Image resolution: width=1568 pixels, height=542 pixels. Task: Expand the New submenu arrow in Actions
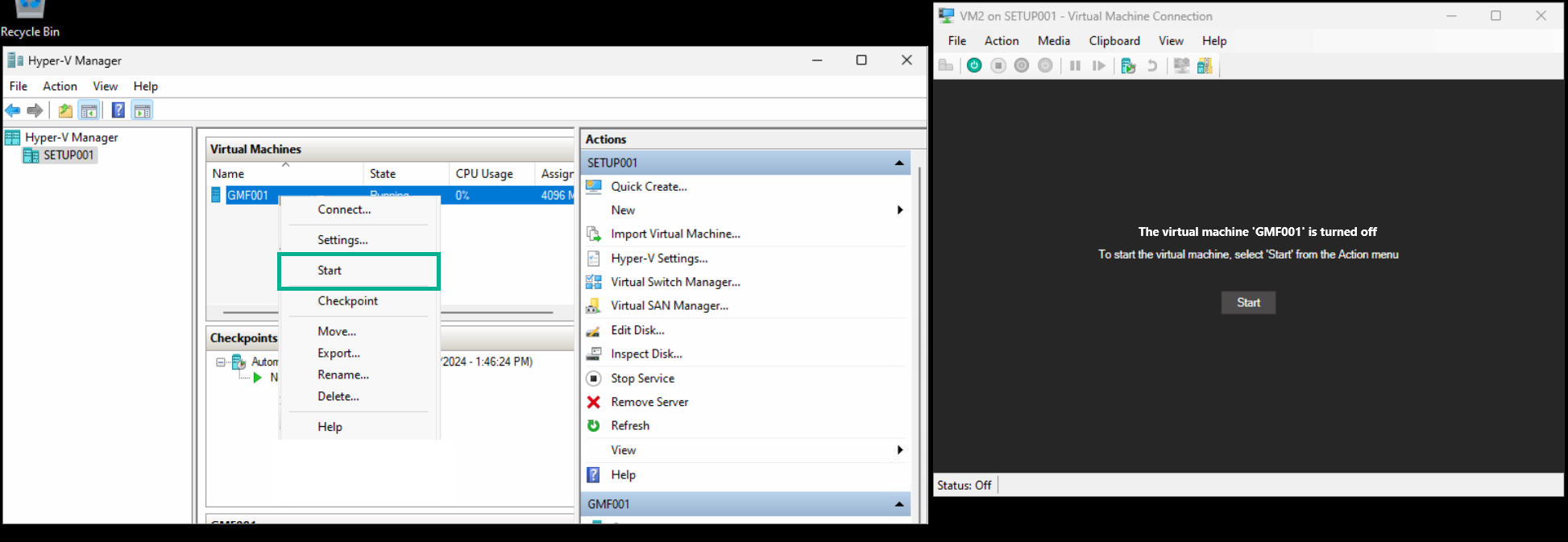click(900, 210)
